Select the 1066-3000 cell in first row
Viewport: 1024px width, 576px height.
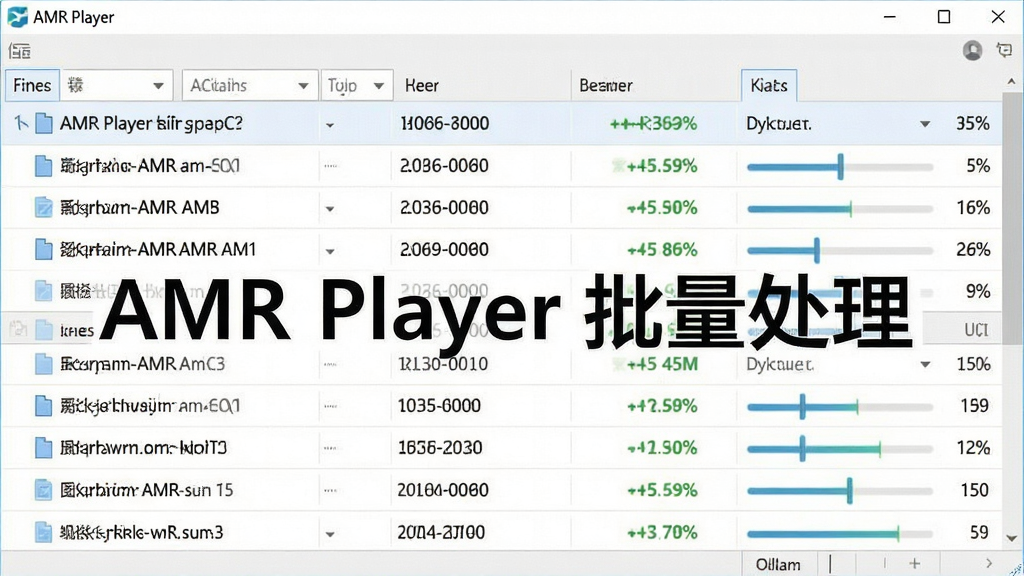click(444, 123)
